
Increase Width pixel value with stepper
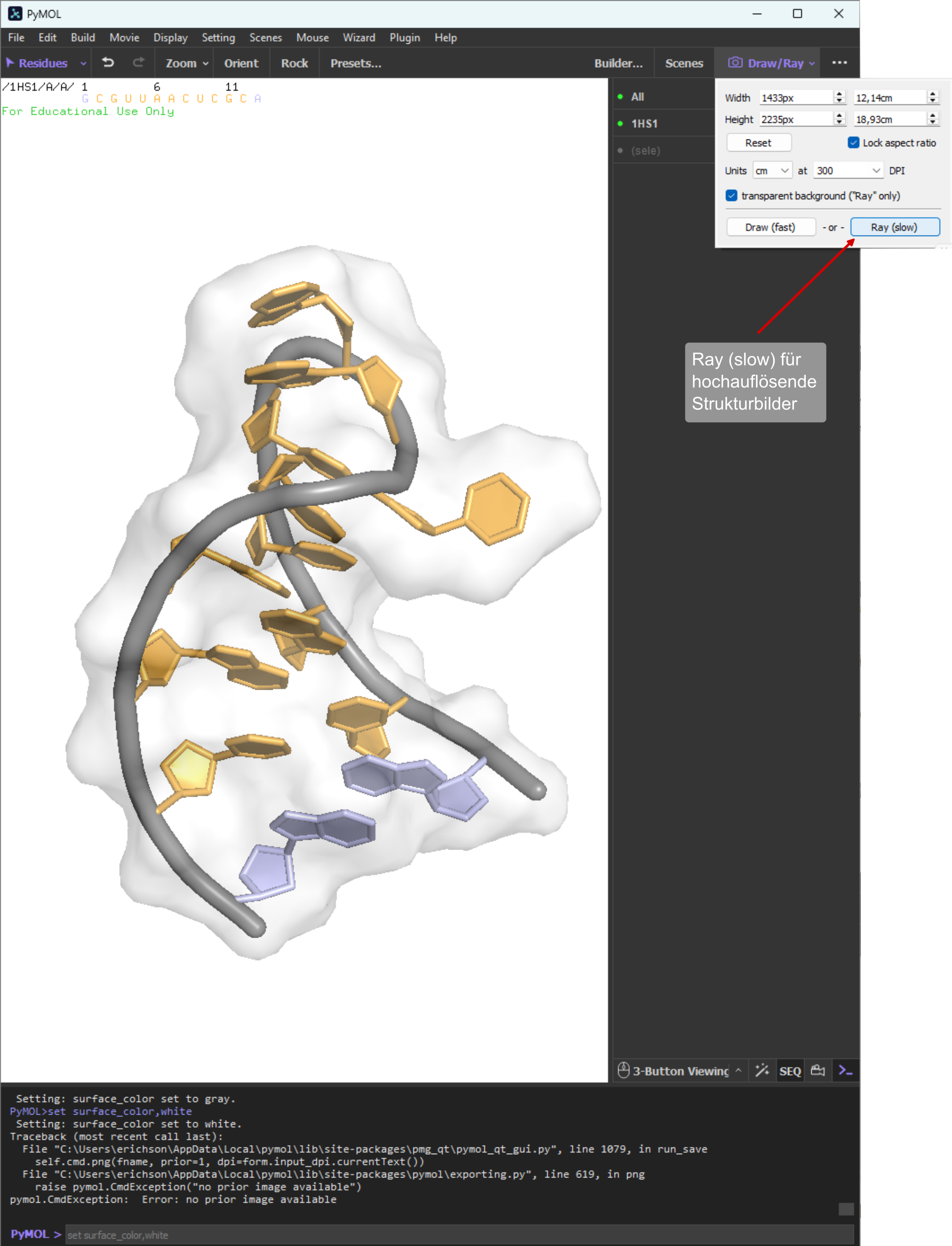point(839,94)
